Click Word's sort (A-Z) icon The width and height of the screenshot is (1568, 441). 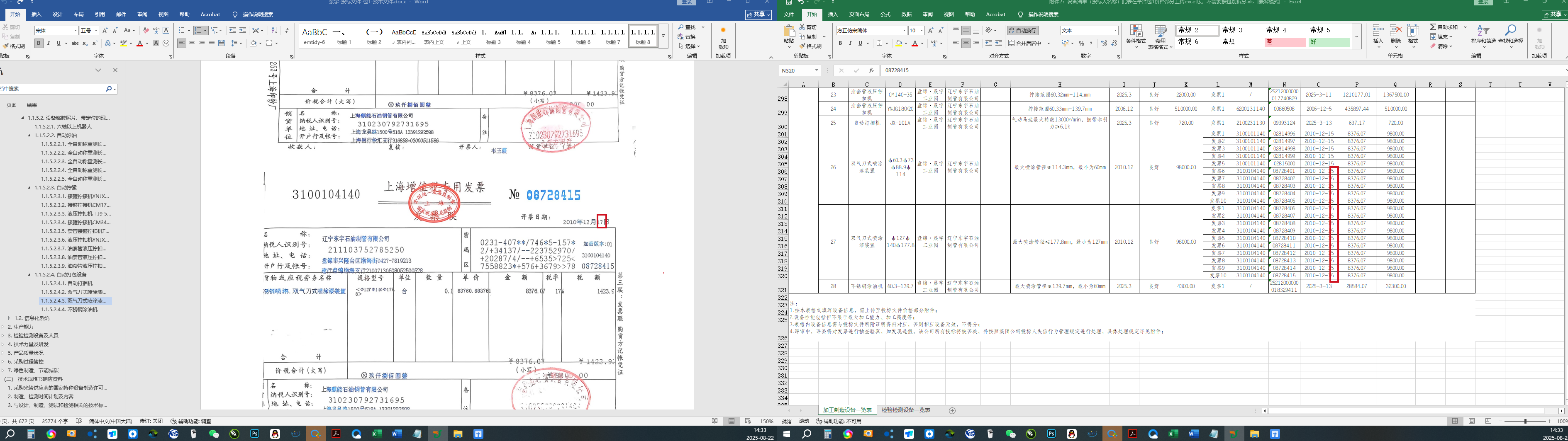click(275, 30)
